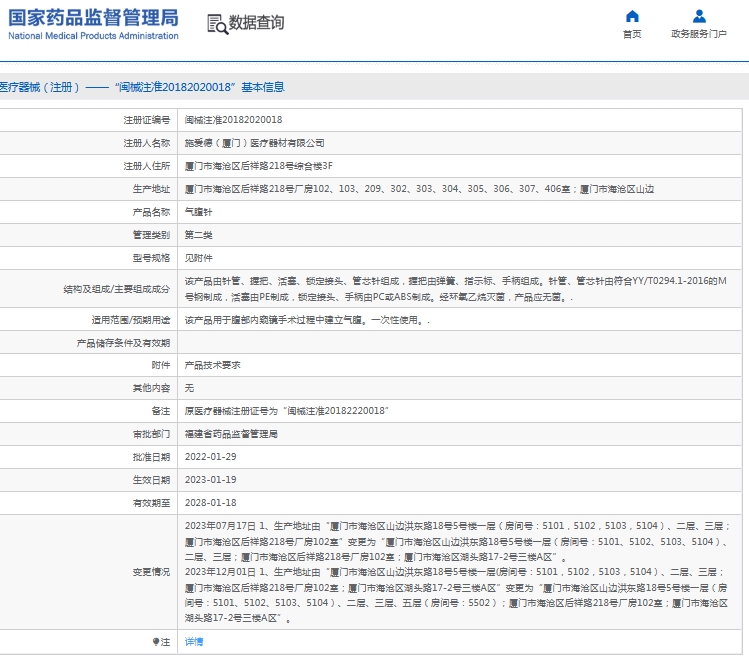
Task: Click the 注册人名称 row label
Action: coord(147,143)
